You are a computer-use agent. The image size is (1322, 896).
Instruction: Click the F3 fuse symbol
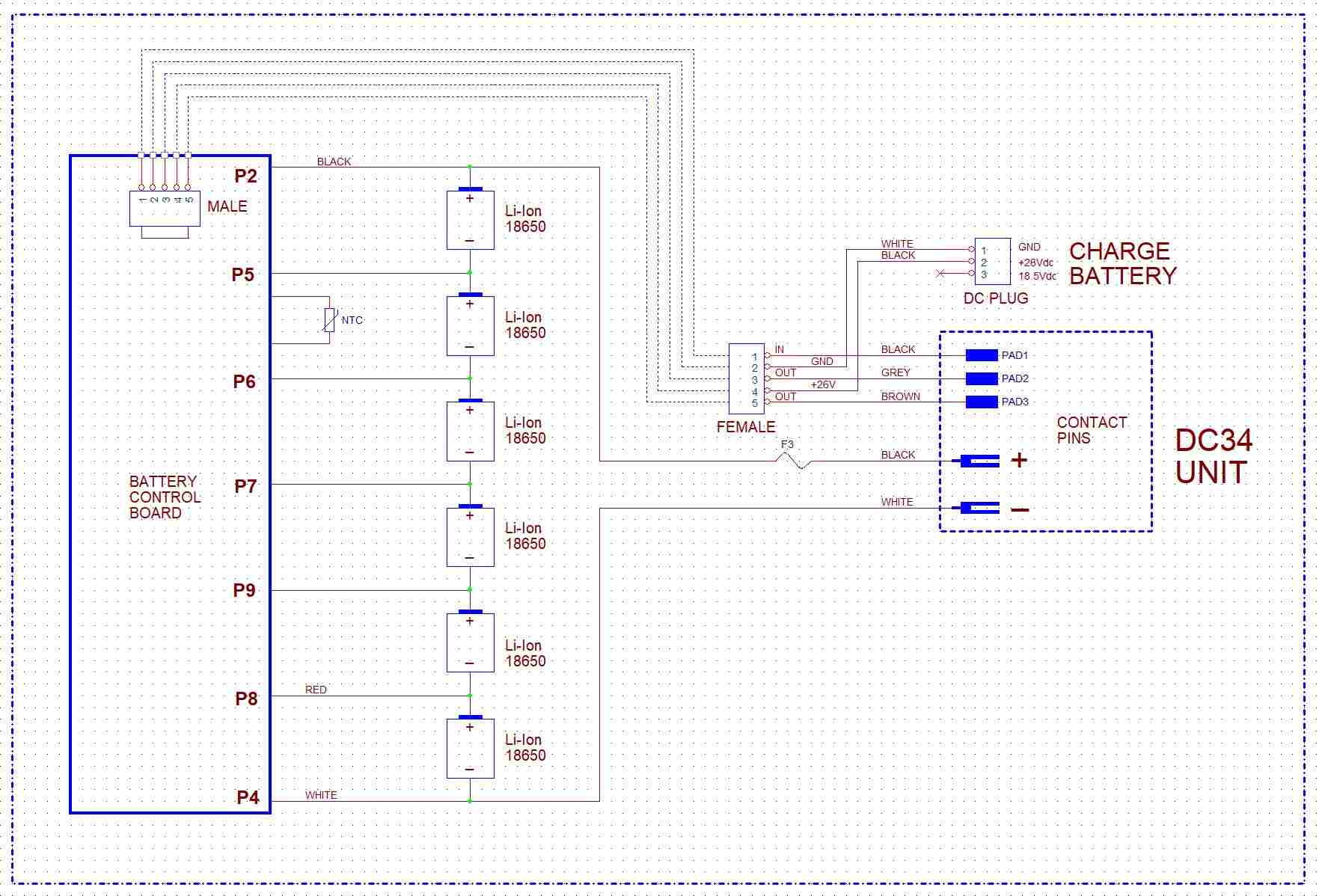pyautogui.click(x=795, y=462)
